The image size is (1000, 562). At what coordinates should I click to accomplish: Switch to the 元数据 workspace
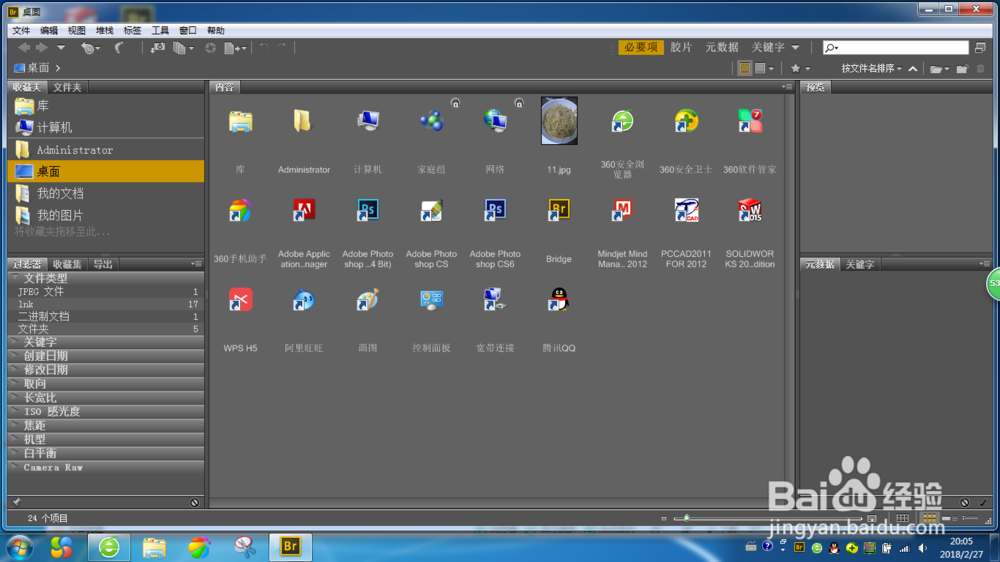tap(722, 47)
